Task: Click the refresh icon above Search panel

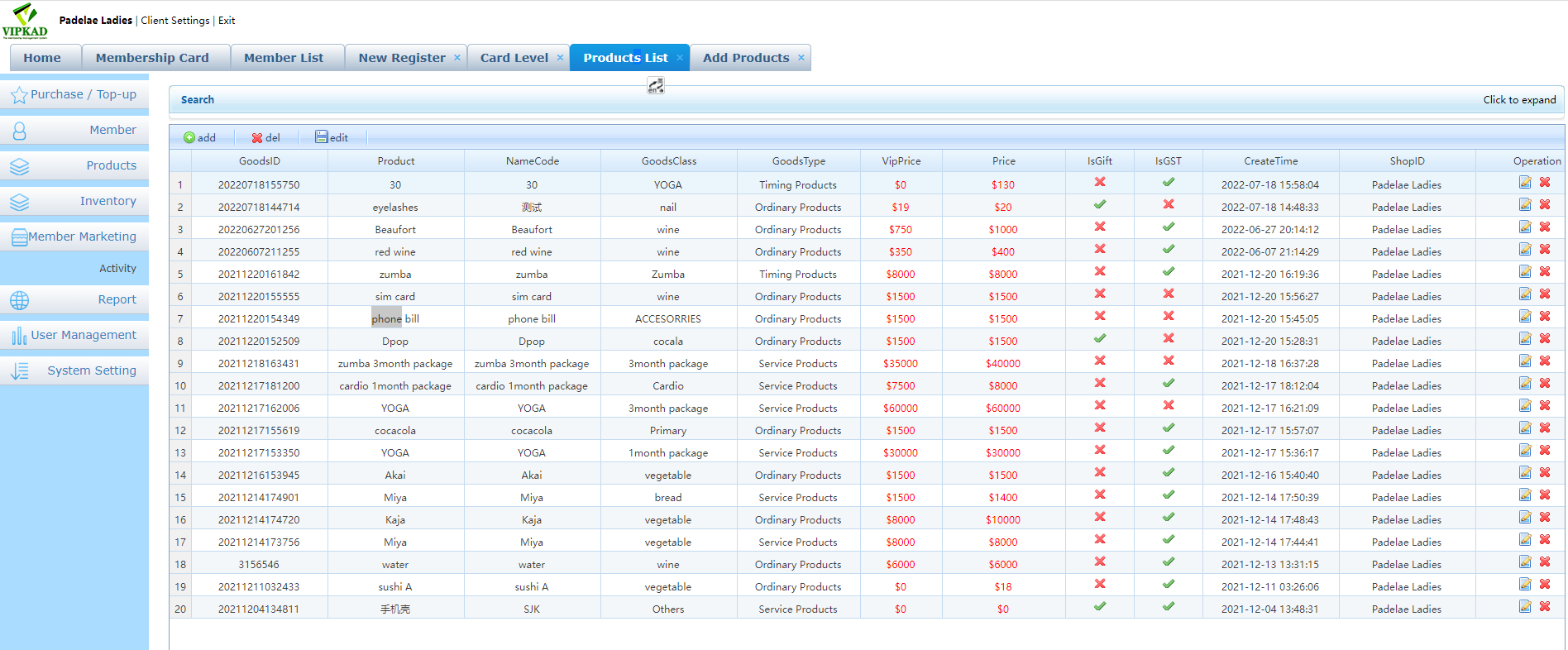Action: coord(656,86)
